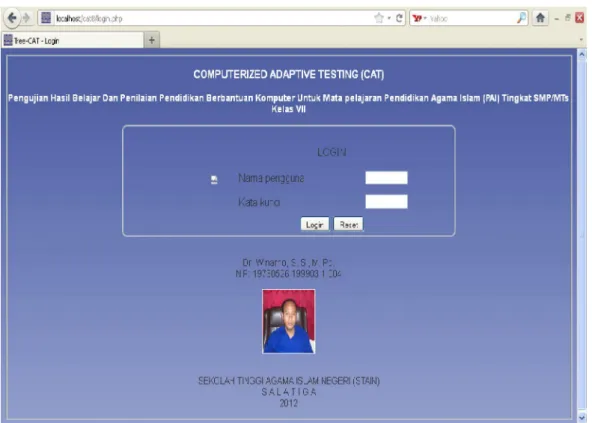Click the tab favicon of Tree-CAT
The width and height of the screenshot is (592, 423).
pos(8,40)
